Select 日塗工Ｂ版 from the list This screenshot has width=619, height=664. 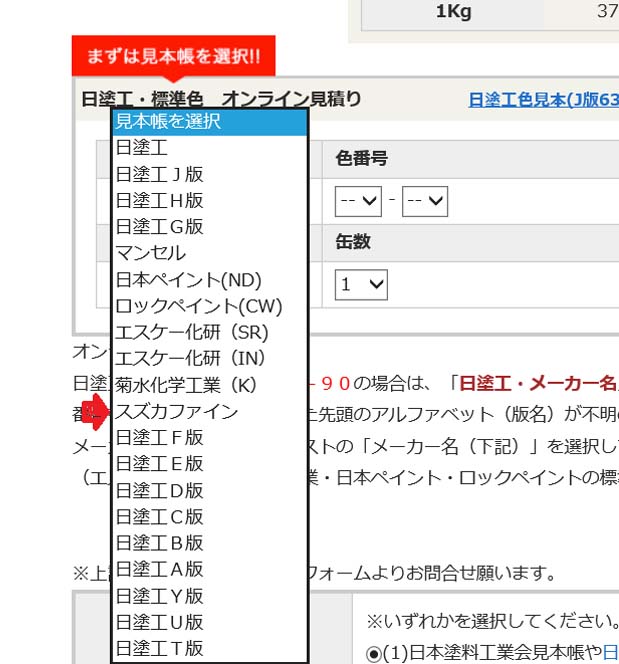pyautogui.click(x=210, y=543)
